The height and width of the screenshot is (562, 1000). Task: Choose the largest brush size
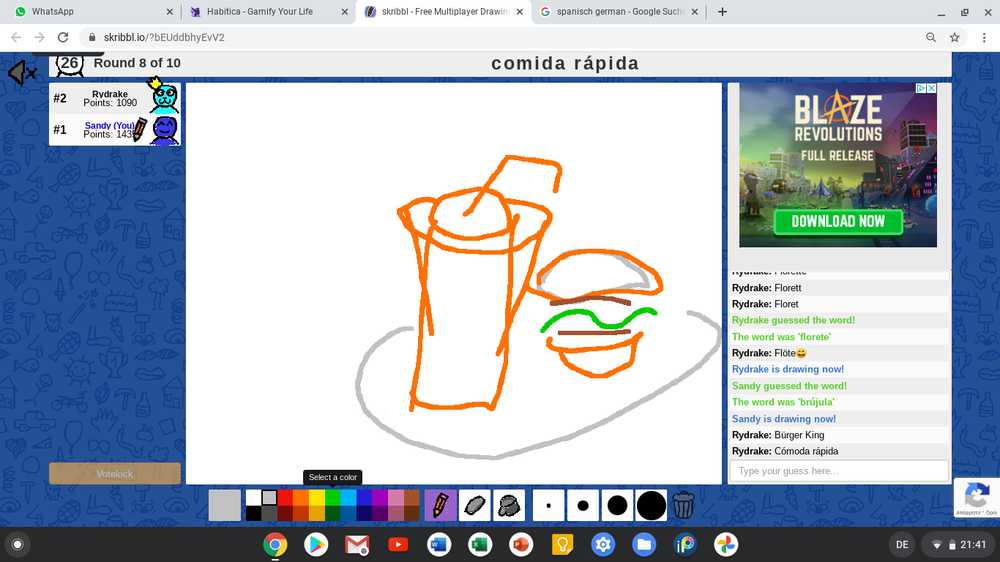651,505
